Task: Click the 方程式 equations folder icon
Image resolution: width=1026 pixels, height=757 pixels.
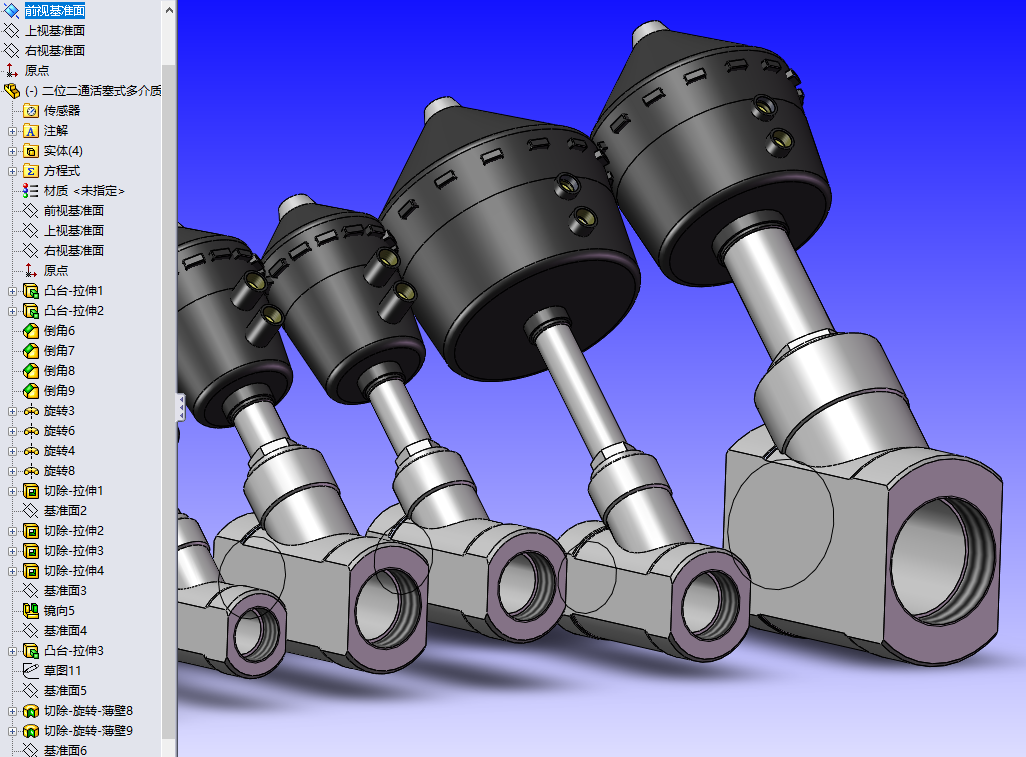Action: coord(31,171)
